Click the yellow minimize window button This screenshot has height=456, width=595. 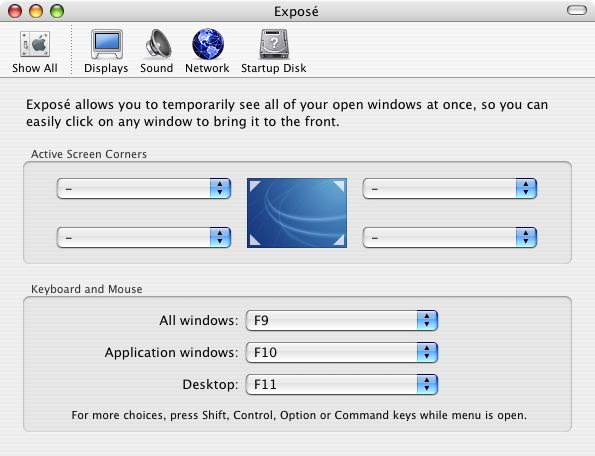point(36,11)
